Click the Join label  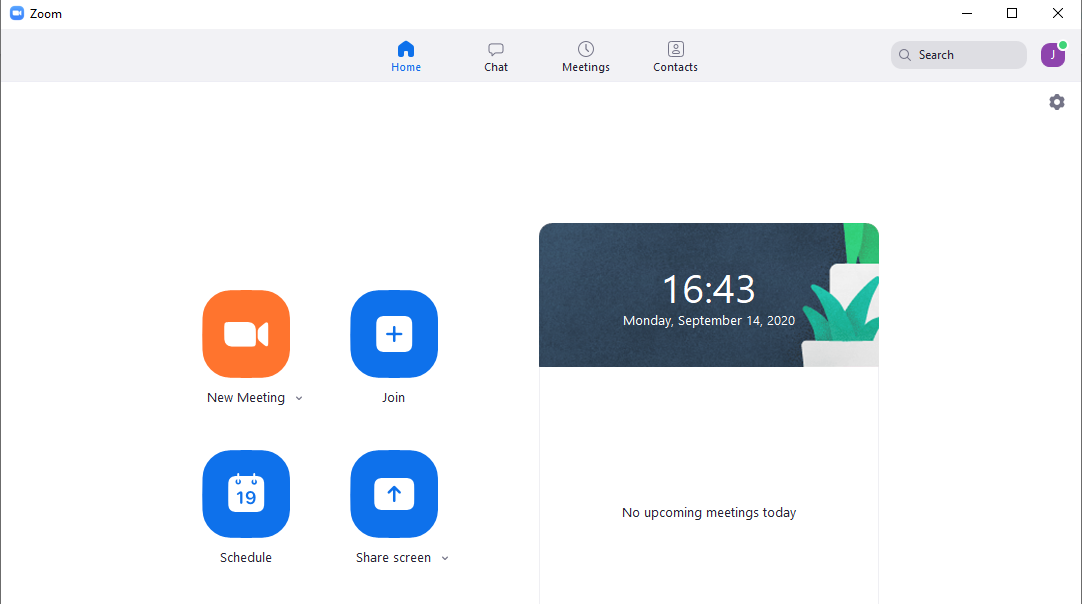(393, 398)
